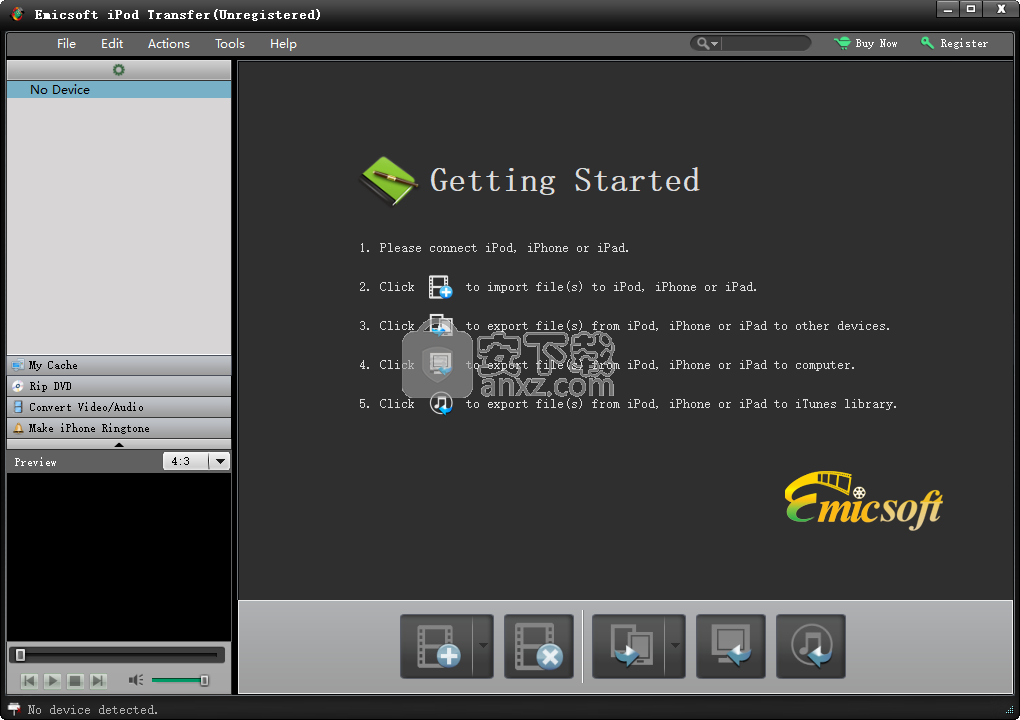This screenshot has height=720, width=1020.
Task: Skip to previous track in preview
Action: pyautogui.click(x=29, y=681)
